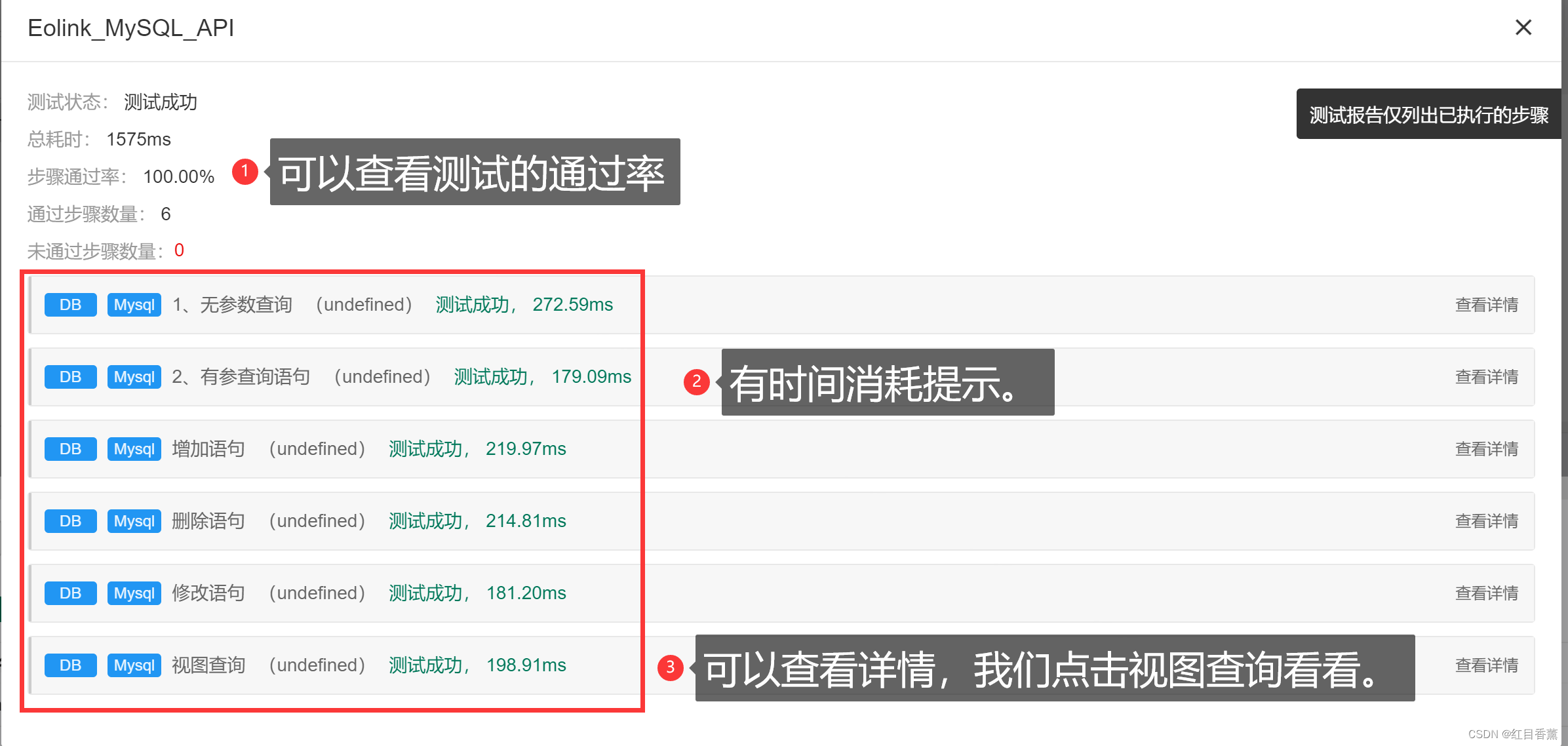Viewport: 1568px width, 746px height.
Task: Expand the 视图查询 step row
Action: click(208, 665)
